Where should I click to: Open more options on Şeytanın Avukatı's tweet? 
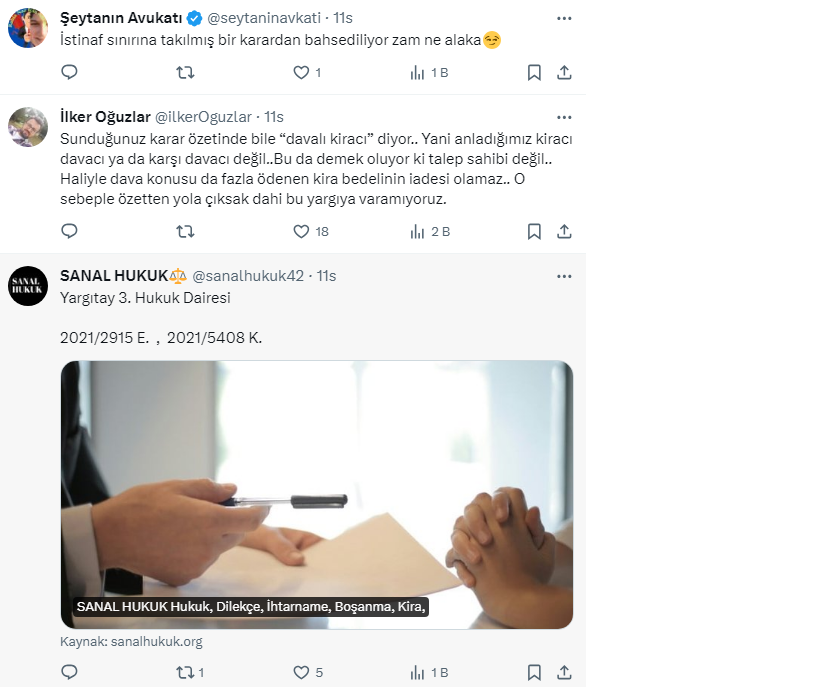(564, 18)
